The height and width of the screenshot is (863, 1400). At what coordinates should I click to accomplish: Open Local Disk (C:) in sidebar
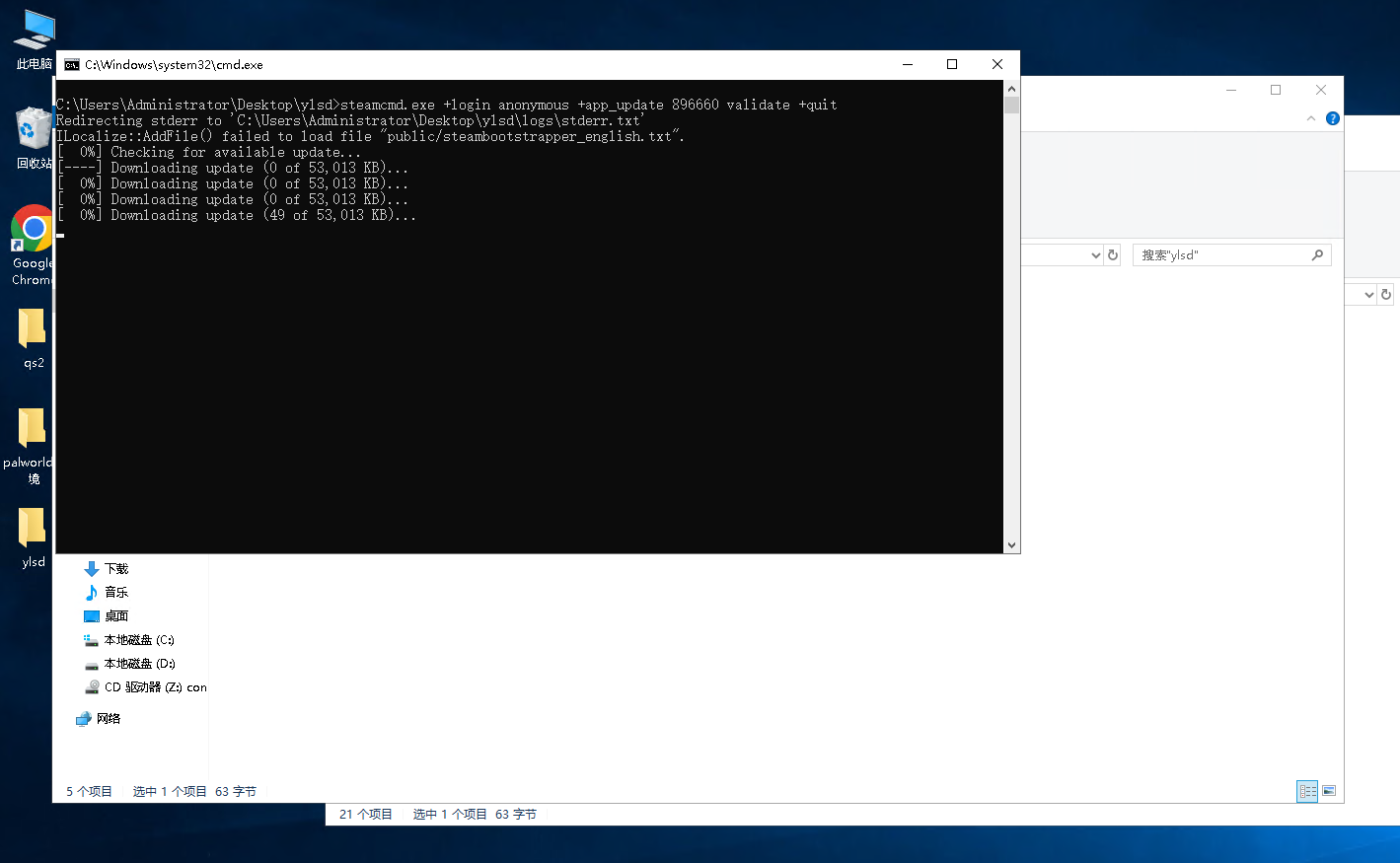129,640
